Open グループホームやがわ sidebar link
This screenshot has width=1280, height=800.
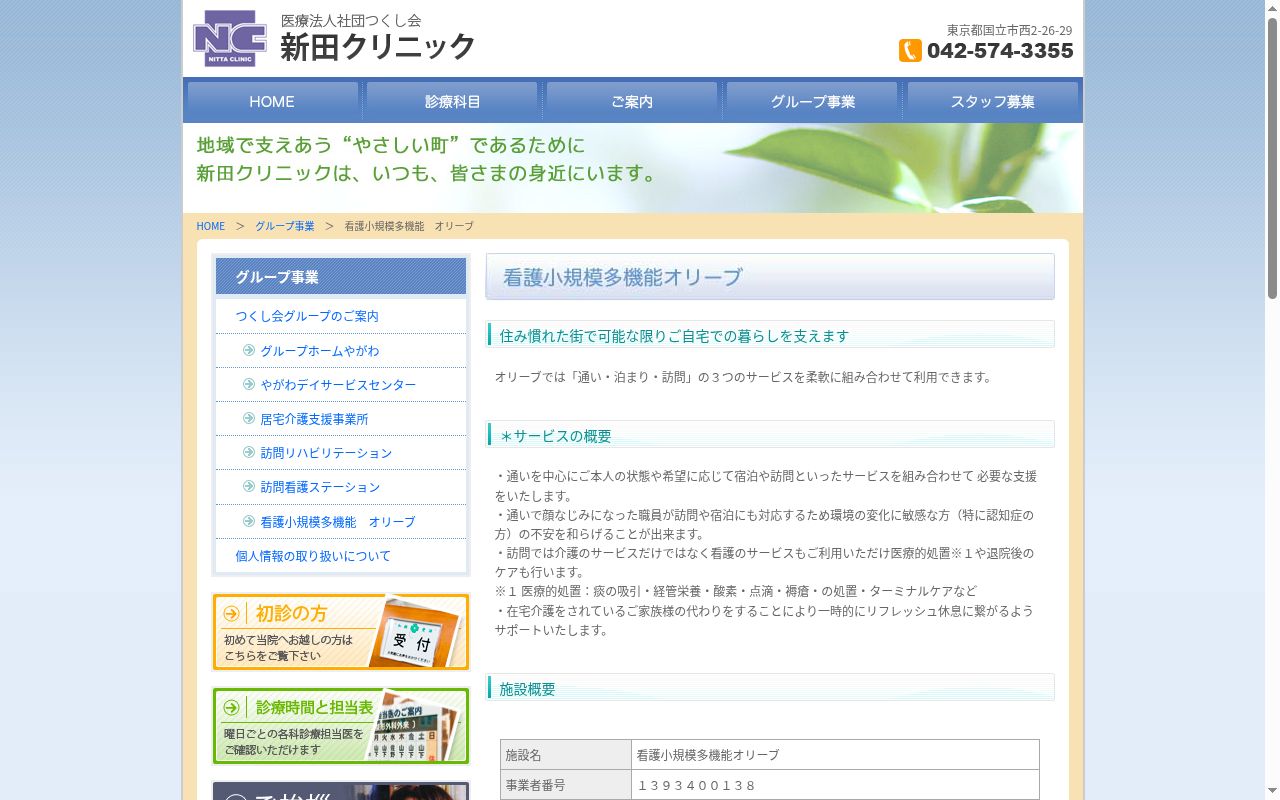click(x=320, y=351)
